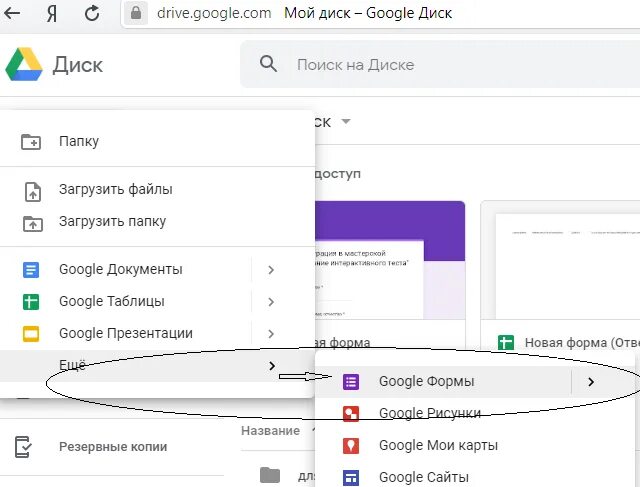
Task: Open the Новая форма (Отве spreadsheet thumbnail
Action: (x=560, y=260)
